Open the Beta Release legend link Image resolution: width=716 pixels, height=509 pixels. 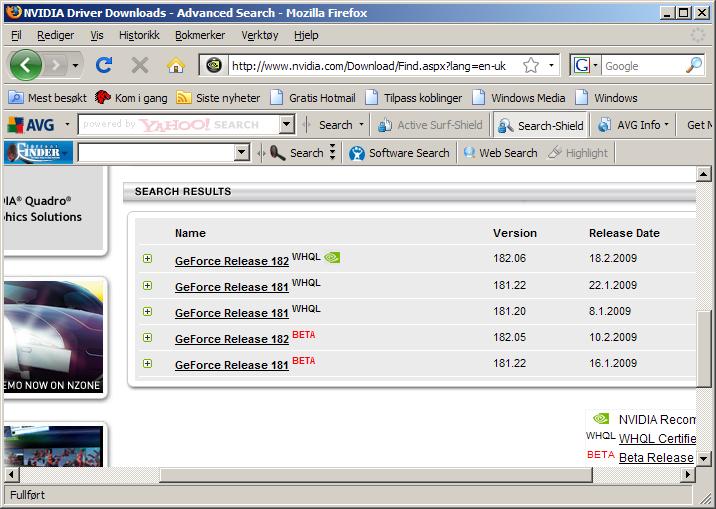[x=656, y=457]
